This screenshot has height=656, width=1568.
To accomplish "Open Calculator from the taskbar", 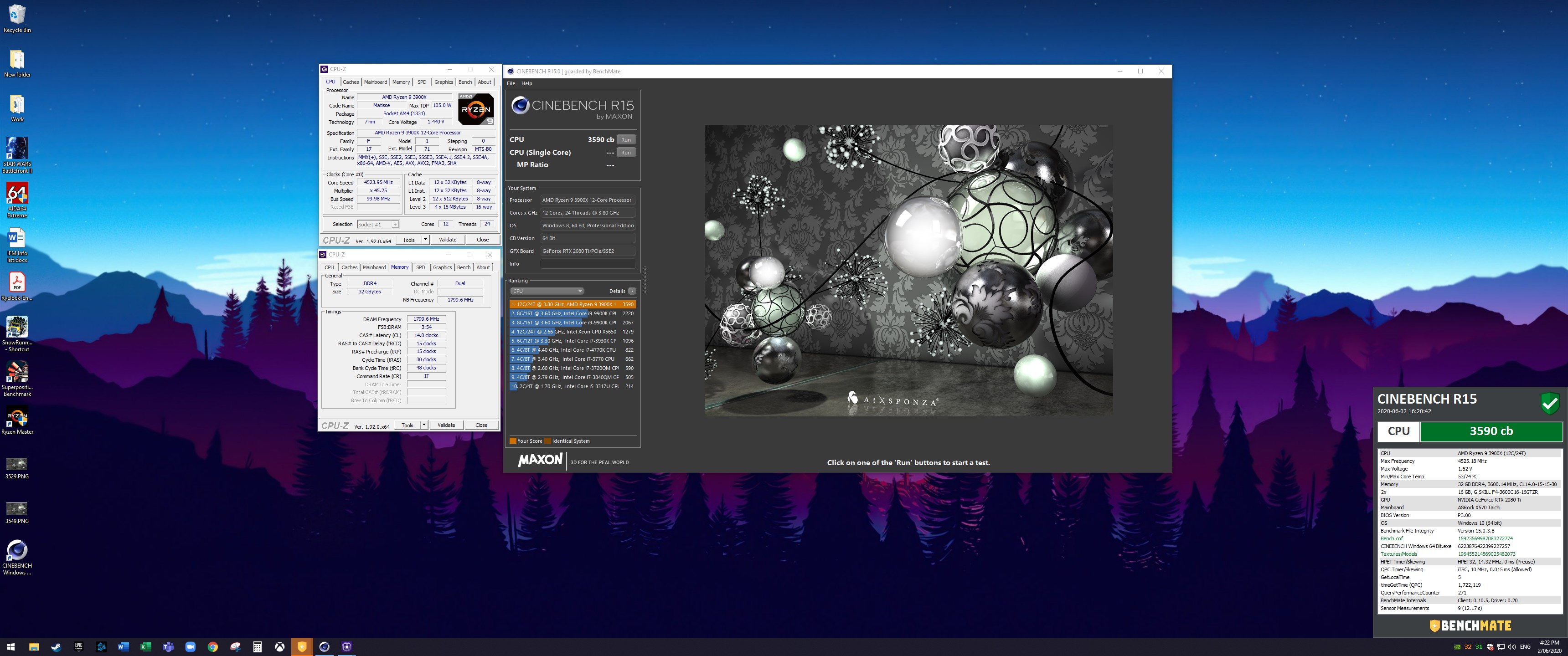I will click(258, 647).
